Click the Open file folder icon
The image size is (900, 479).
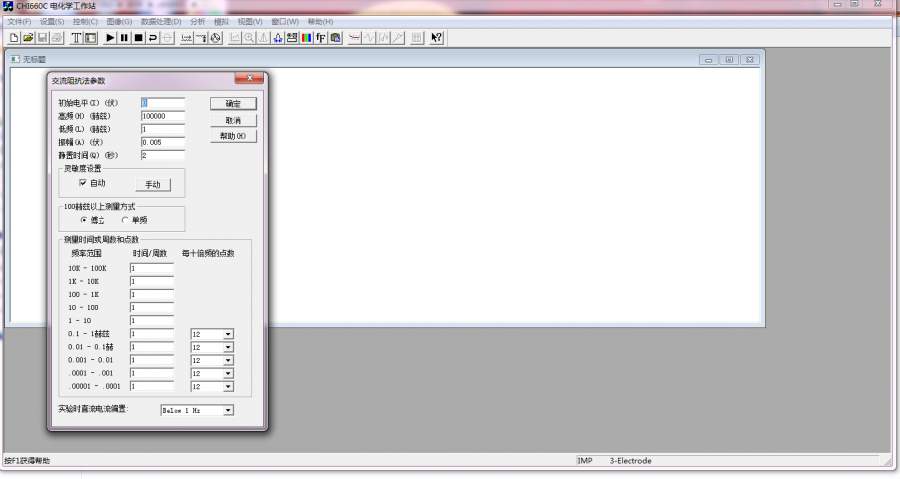28,38
